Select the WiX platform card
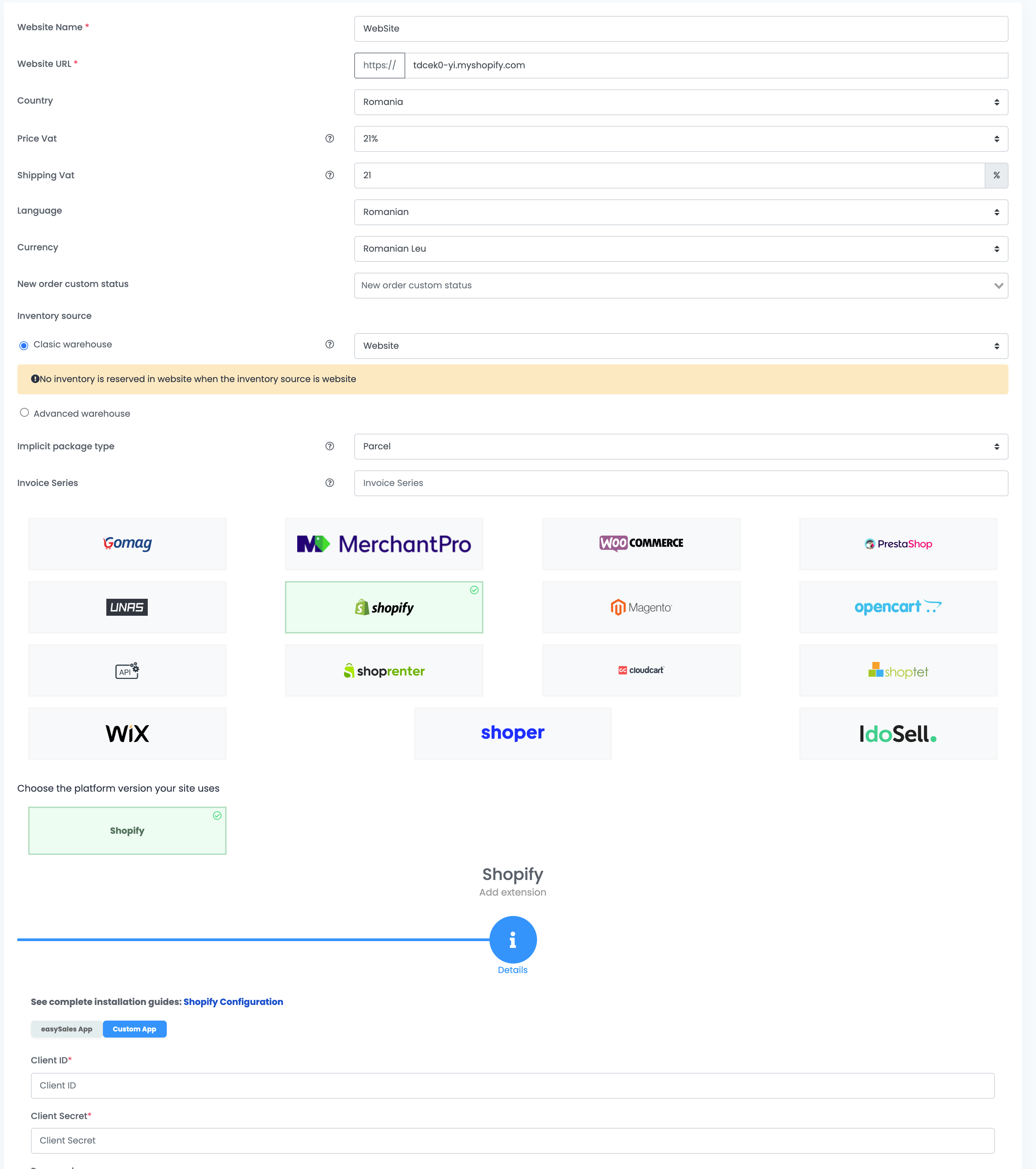The height and width of the screenshot is (1169, 1036). point(127,734)
